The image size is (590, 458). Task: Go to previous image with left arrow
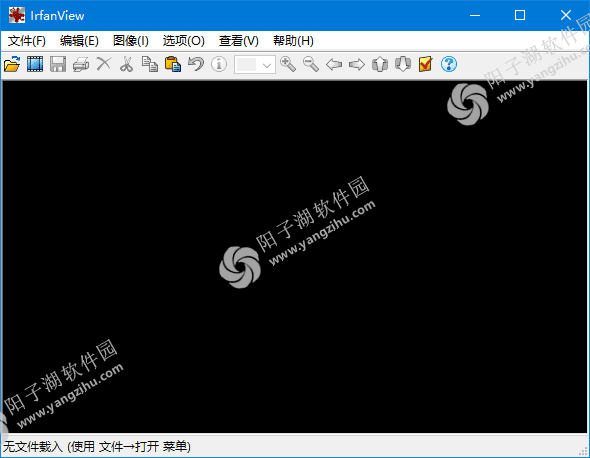[334, 64]
